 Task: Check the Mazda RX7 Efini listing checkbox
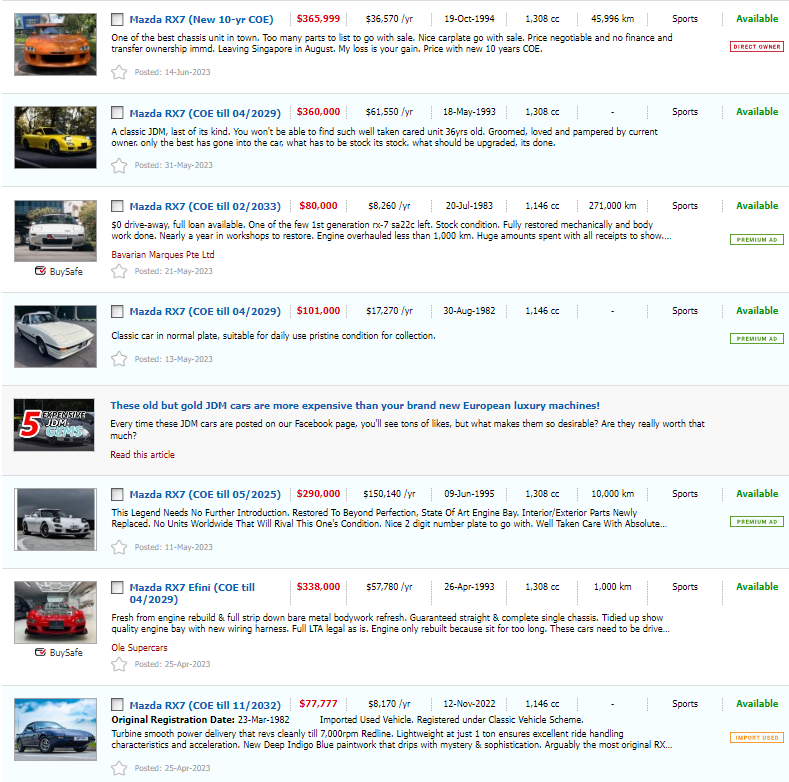[118, 587]
